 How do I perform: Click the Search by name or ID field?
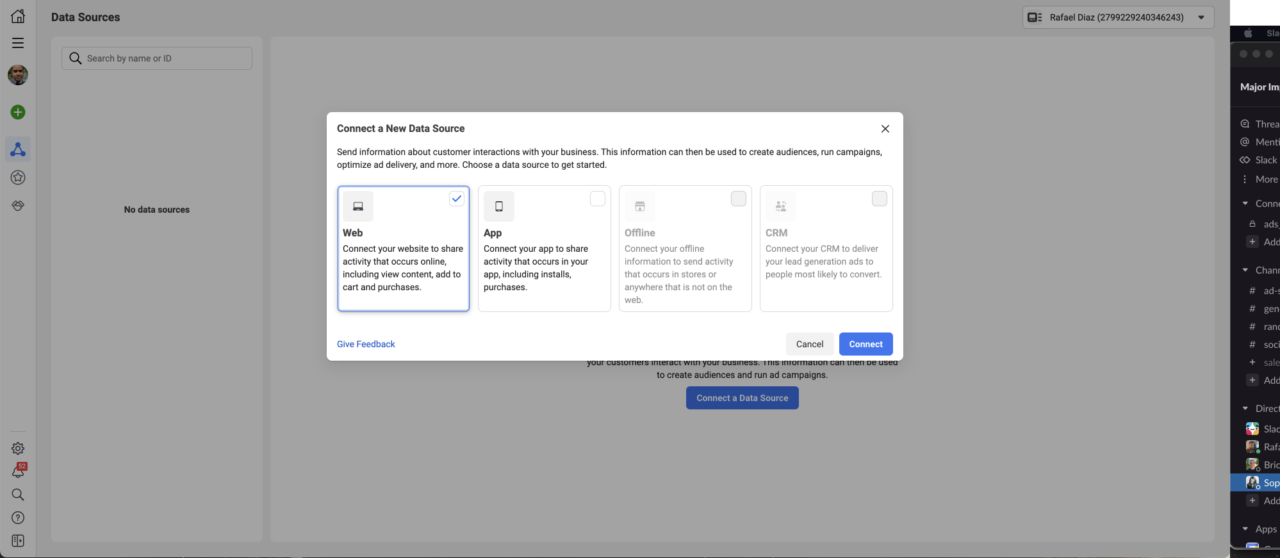click(157, 58)
